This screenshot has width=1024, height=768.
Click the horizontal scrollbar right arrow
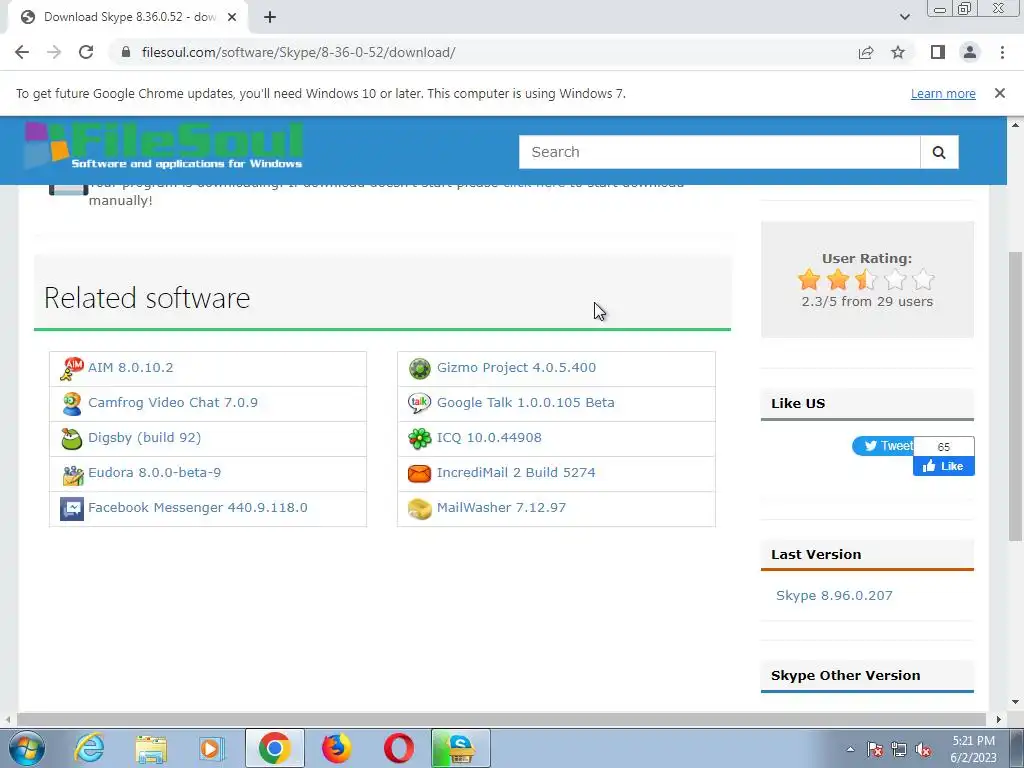998,719
